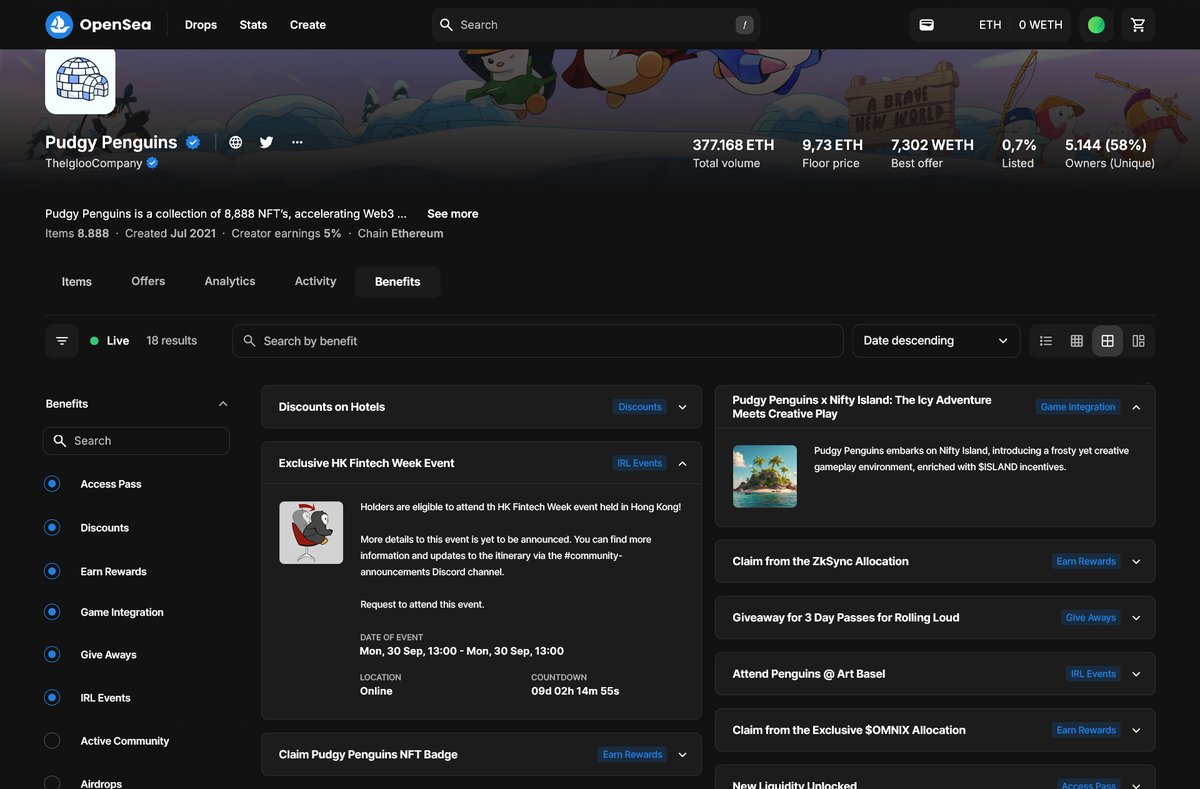Click the Pudgy Penguins igloo avatar
Viewport: 1200px width, 789px height.
click(x=80, y=79)
